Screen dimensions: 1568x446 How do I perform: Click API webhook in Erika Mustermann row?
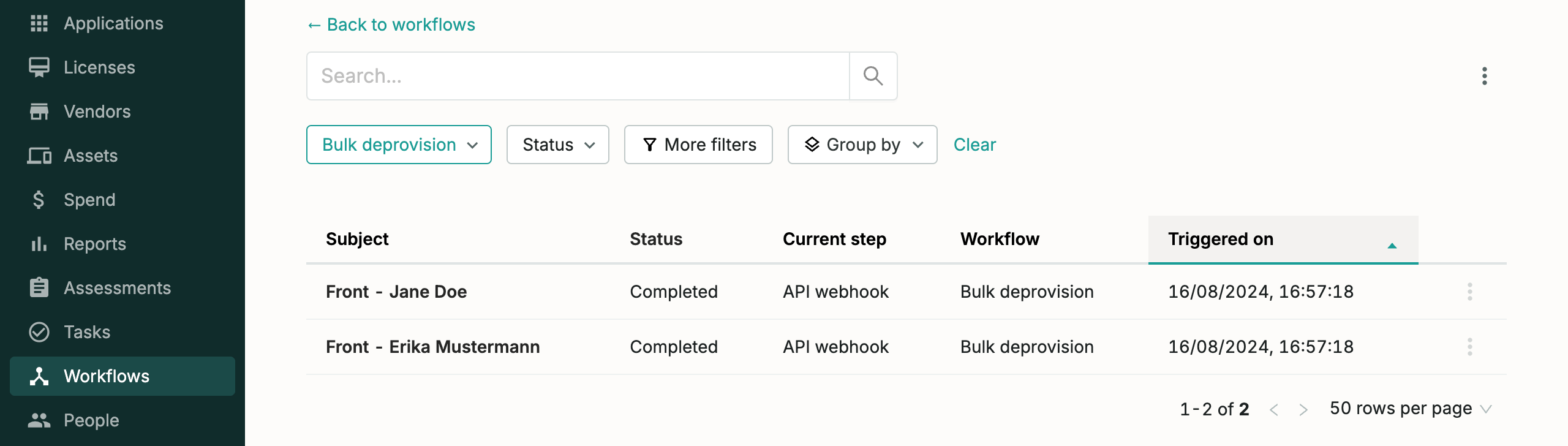tap(835, 347)
